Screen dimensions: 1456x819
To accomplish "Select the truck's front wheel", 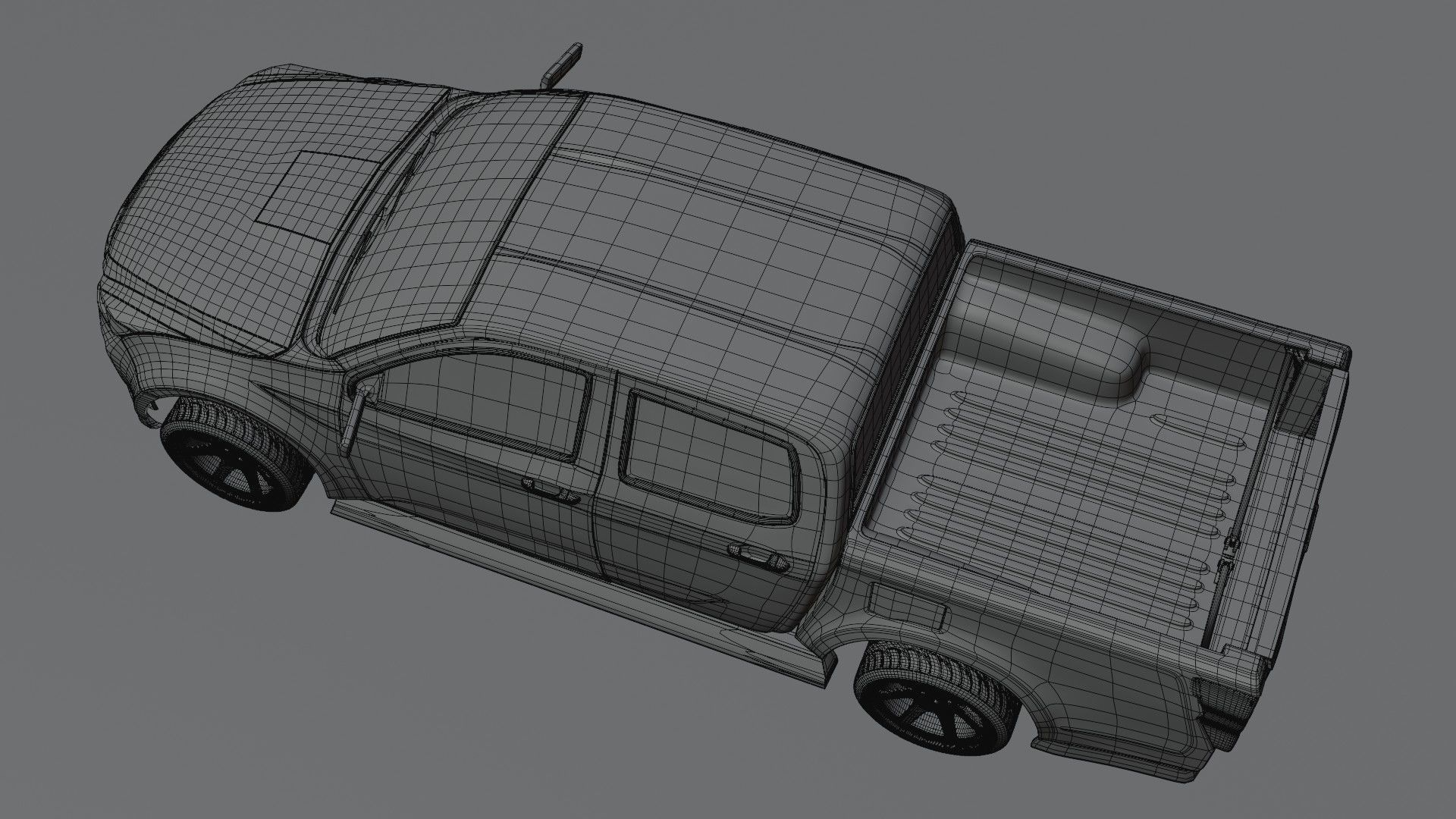I will 236,453.
